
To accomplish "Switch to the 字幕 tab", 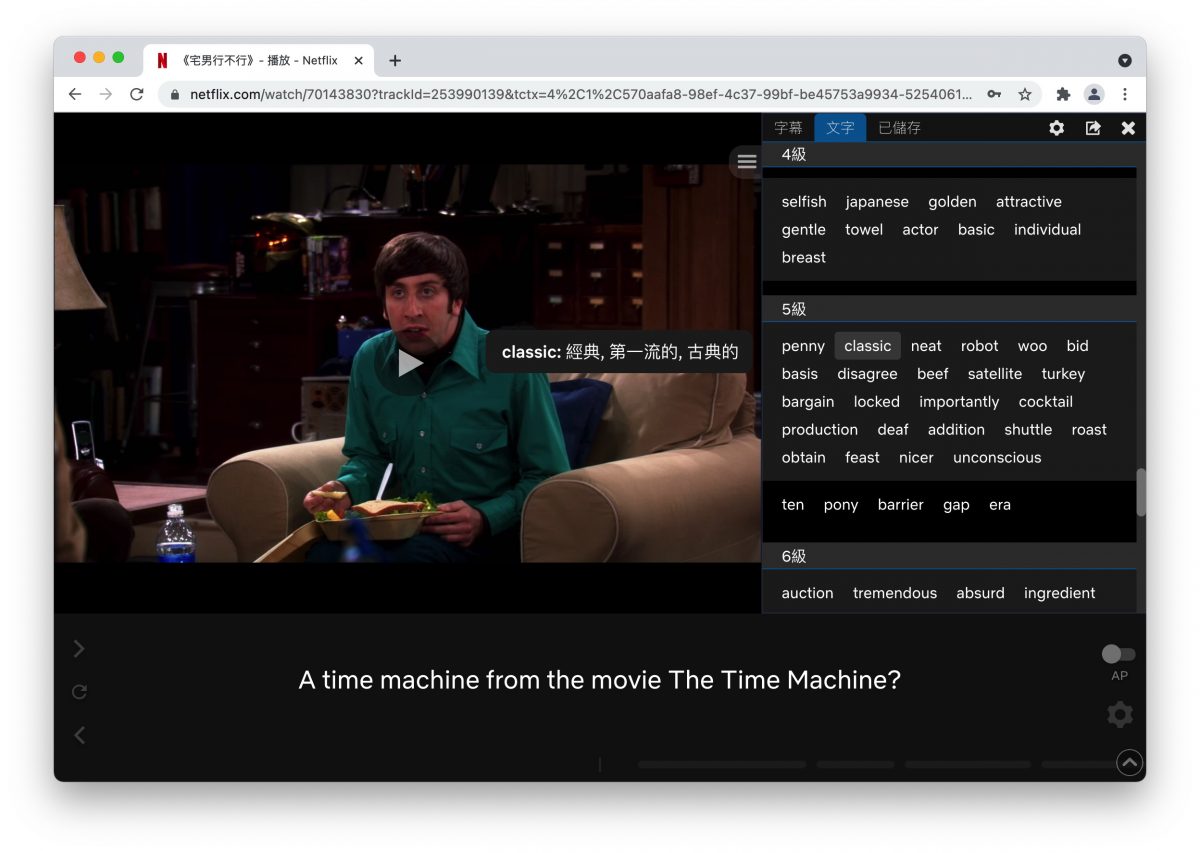I will click(788, 128).
